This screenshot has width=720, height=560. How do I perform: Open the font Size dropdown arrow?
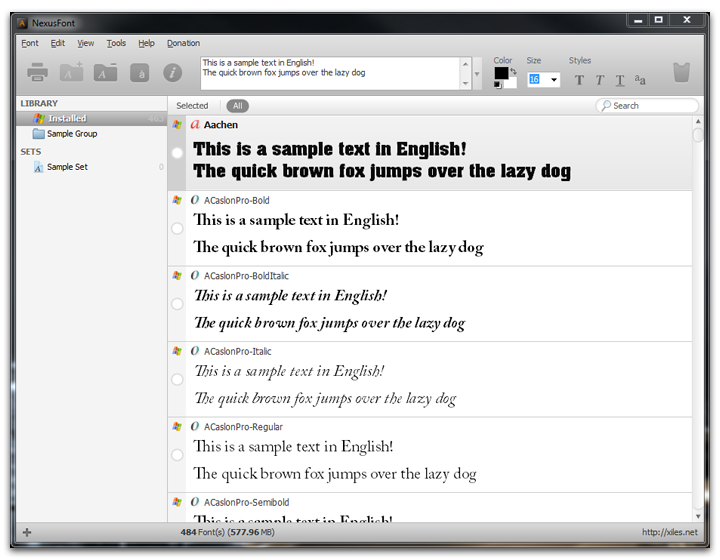coord(554,79)
